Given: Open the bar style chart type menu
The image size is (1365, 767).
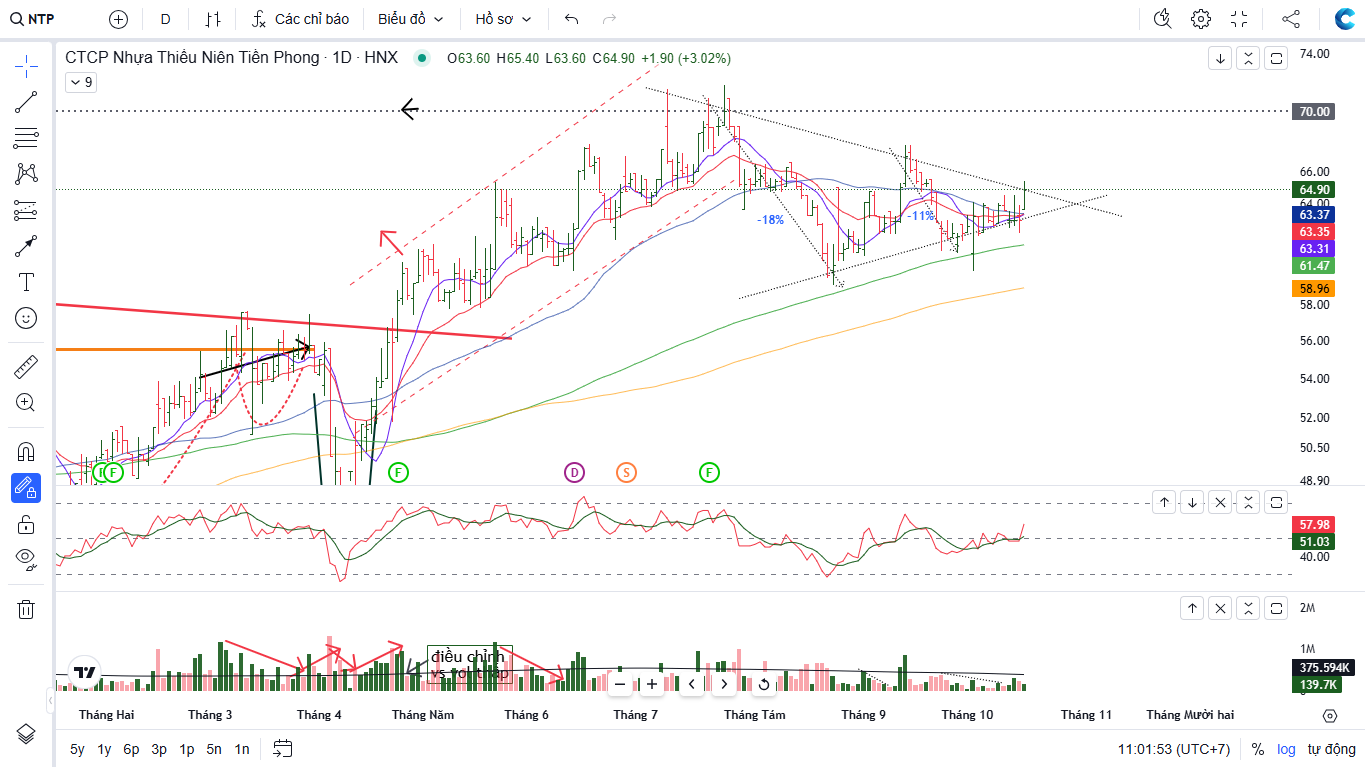Looking at the screenshot, I should (213, 19).
